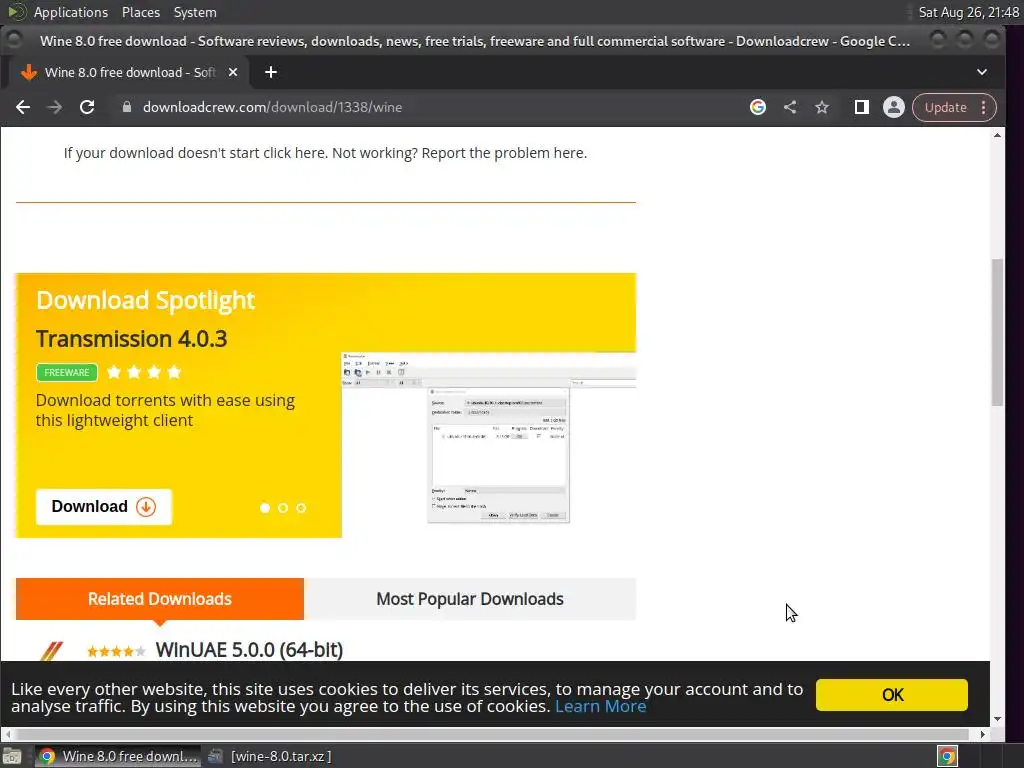Click the WinUAE program icon
The height and width of the screenshot is (768, 1024).
click(x=51, y=650)
